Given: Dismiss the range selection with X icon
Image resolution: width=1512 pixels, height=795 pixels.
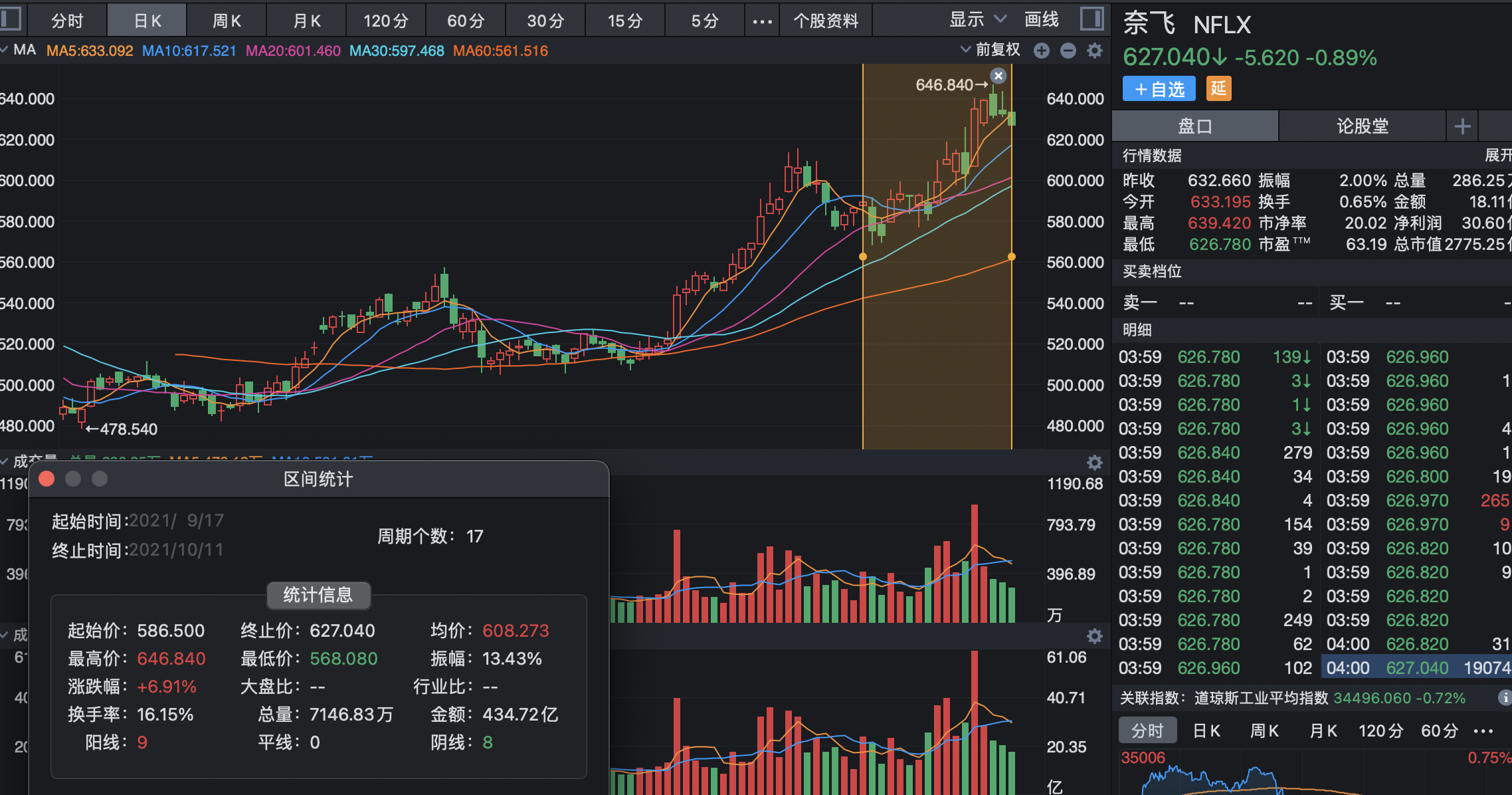Looking at the screenshot, I should 998,76.
